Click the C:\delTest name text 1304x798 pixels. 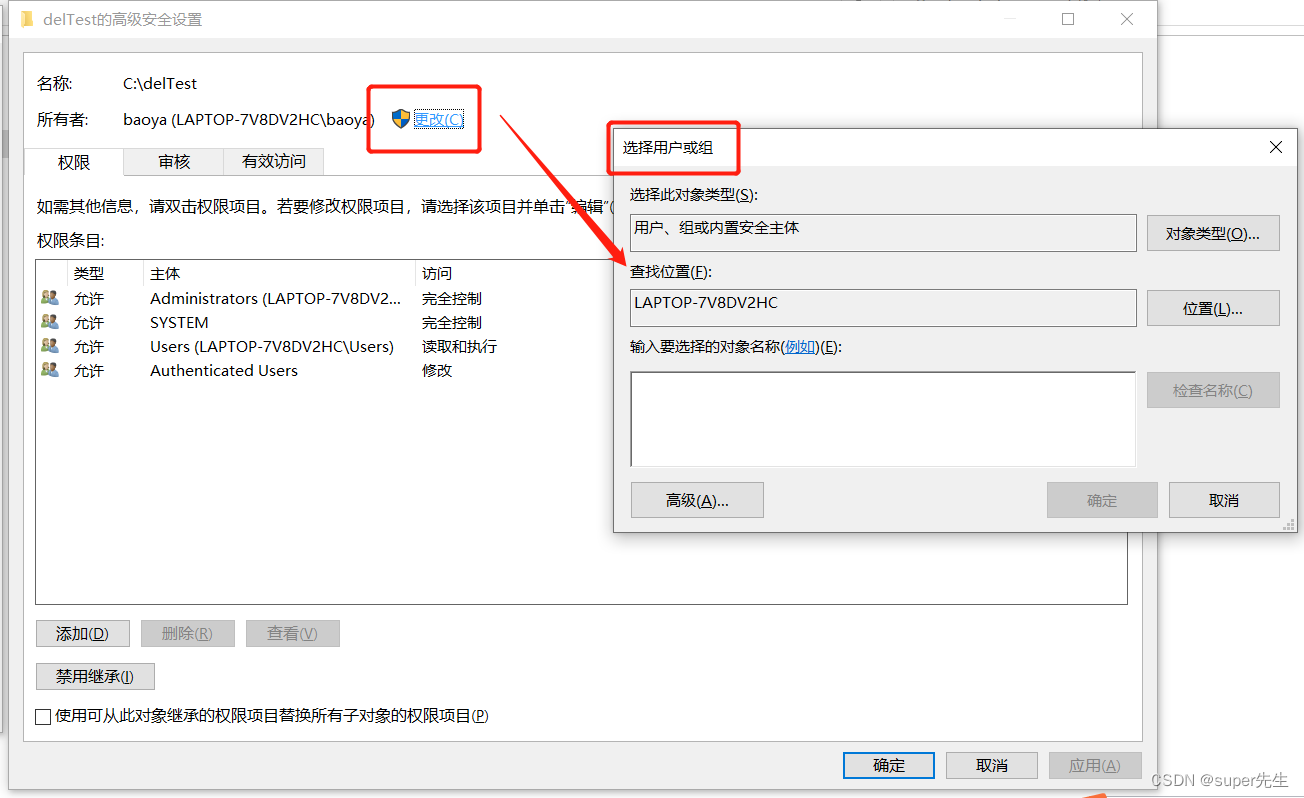coord(160,84)
